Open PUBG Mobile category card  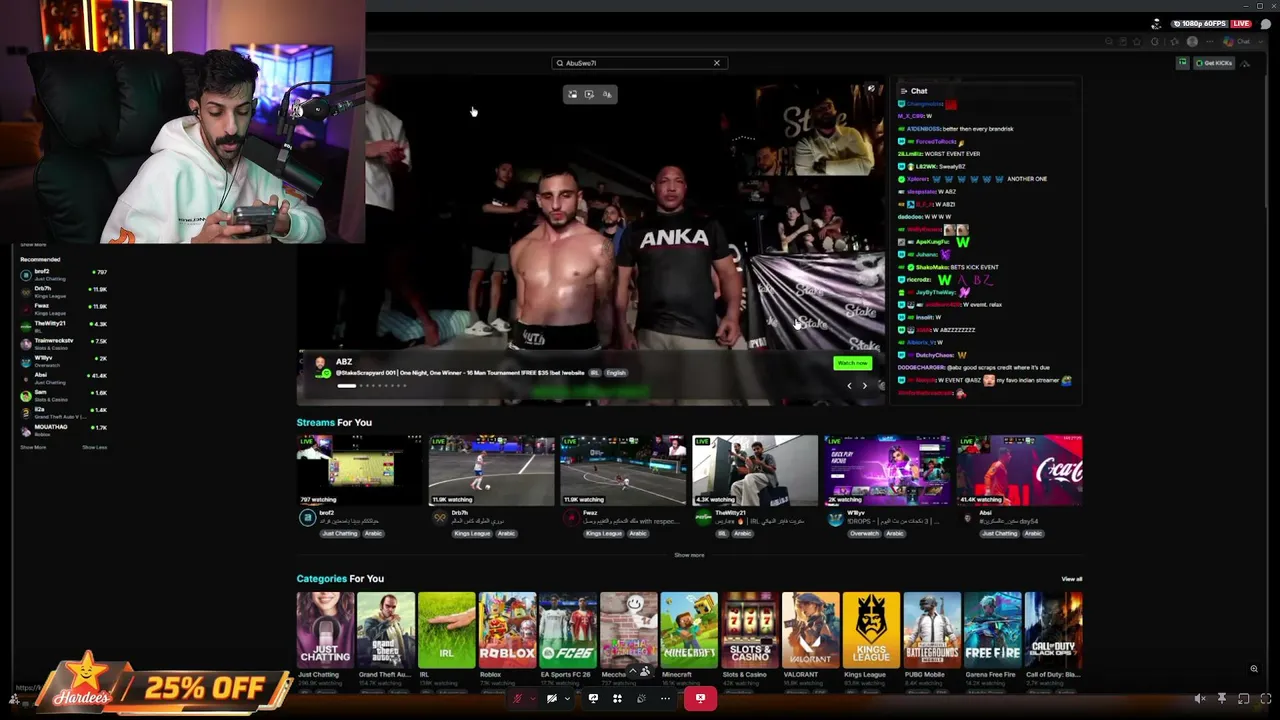pos(932,630)
